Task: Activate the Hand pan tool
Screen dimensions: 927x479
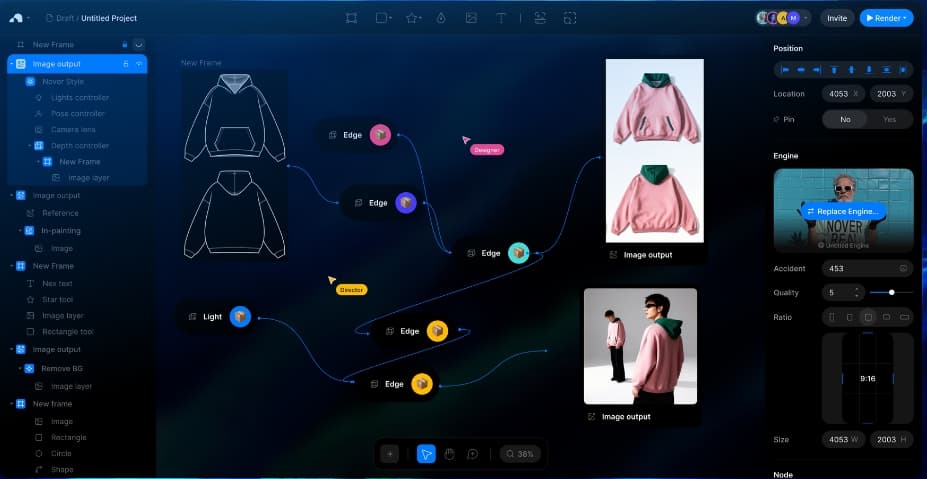Action: click(x=449, y=454)
